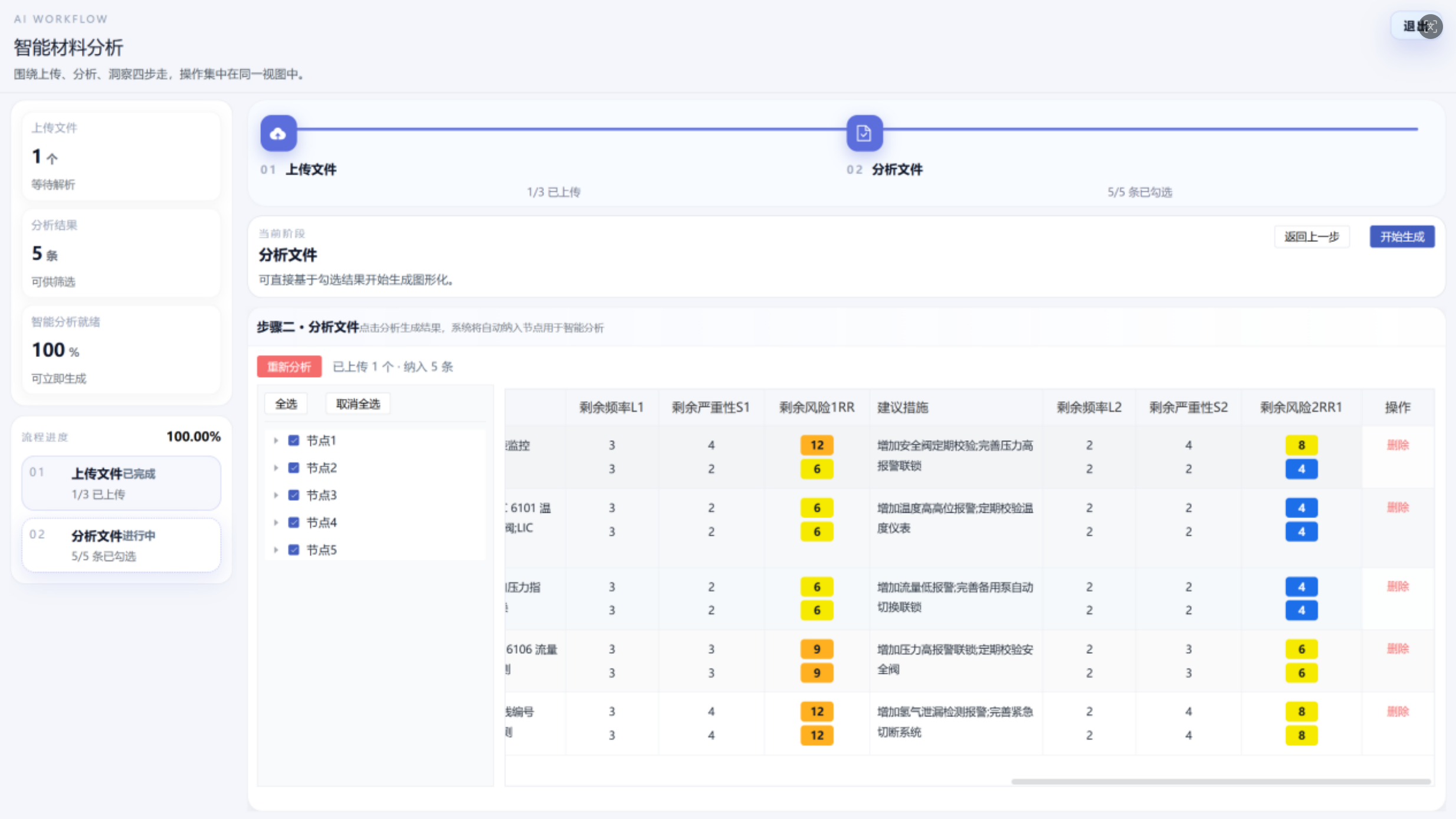Click the 步骤二 · 分析文件 section heading
The height and width of the screenshot is (819, 1456).
coord(308,327)
